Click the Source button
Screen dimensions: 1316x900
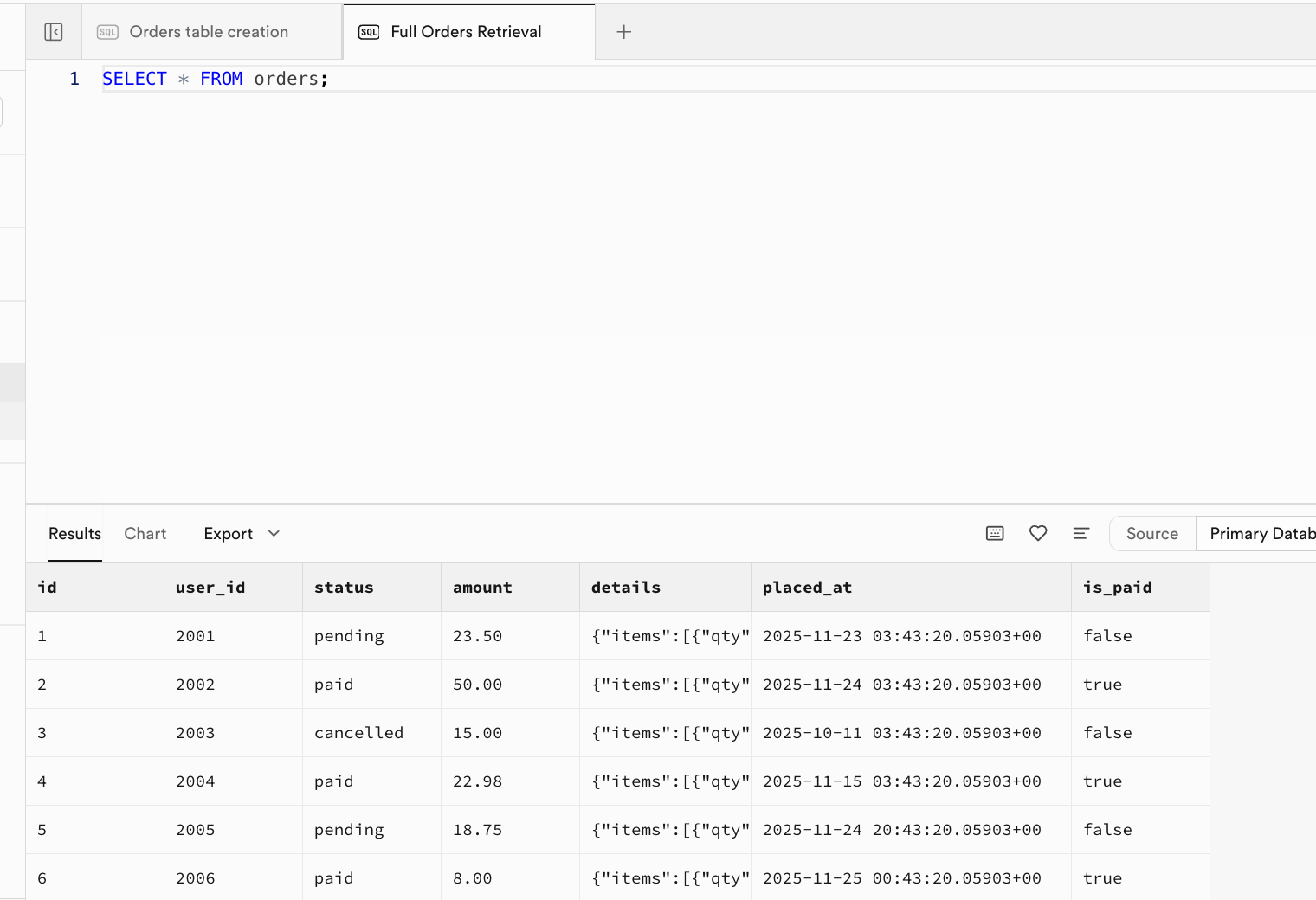click(x=1151, y=533)
